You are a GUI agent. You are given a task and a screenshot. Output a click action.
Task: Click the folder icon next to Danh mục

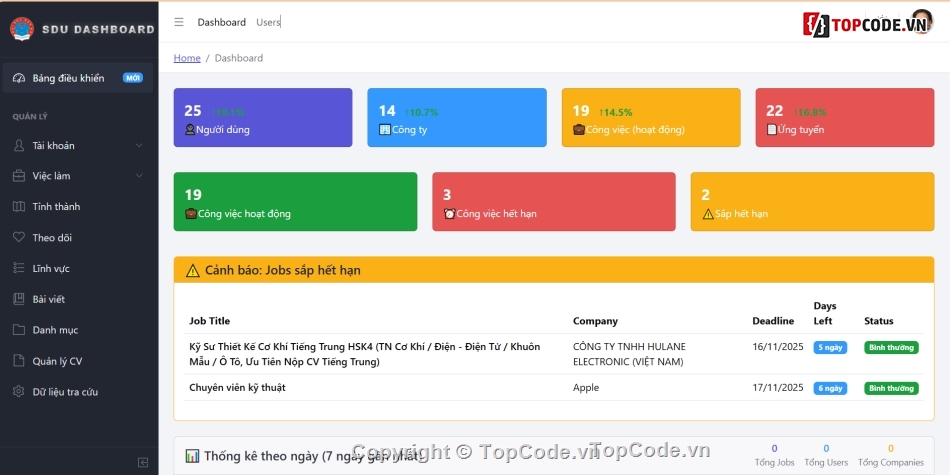19,330
